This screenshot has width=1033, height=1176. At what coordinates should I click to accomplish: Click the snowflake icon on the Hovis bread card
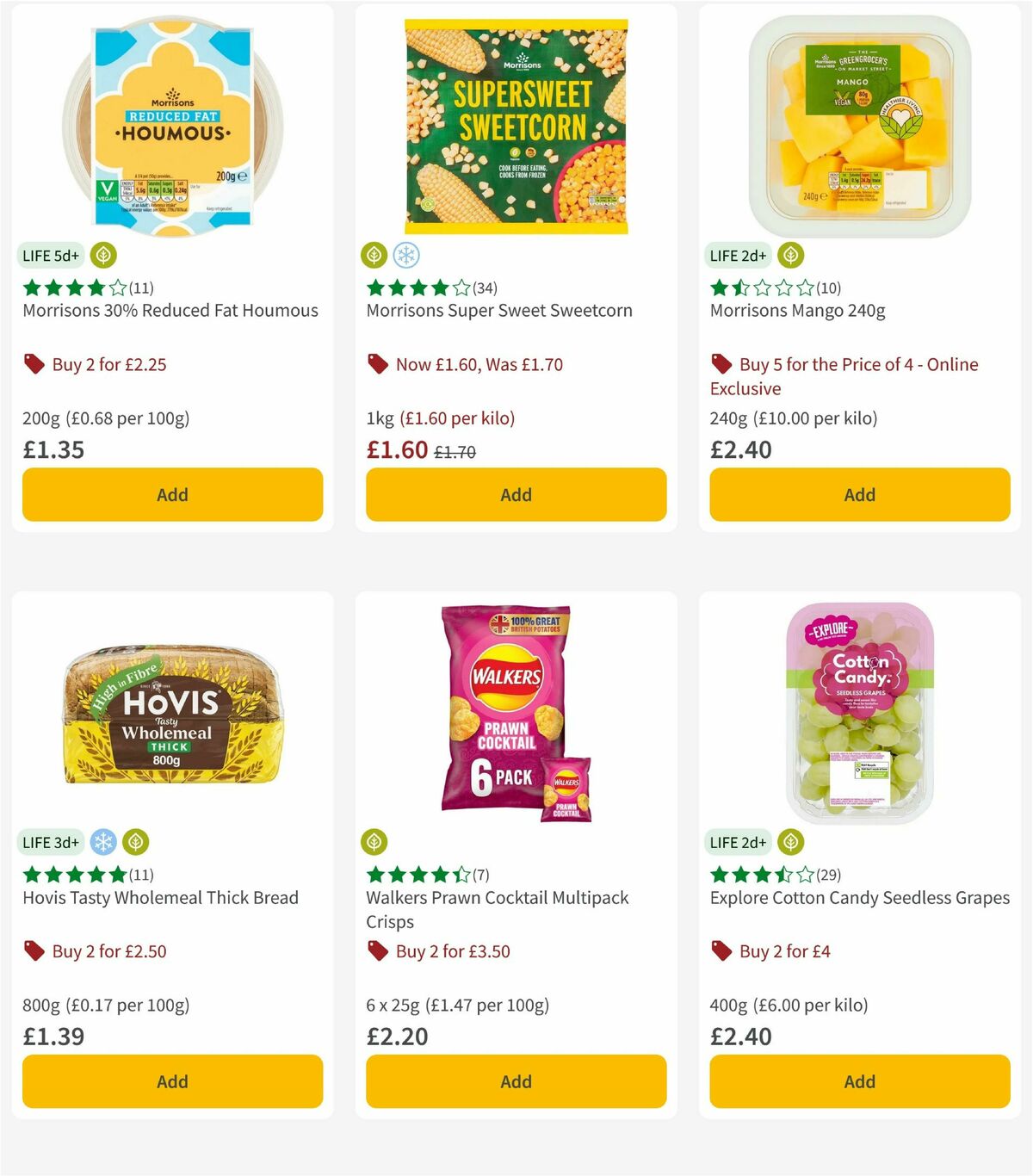click(x=104, y=843)
